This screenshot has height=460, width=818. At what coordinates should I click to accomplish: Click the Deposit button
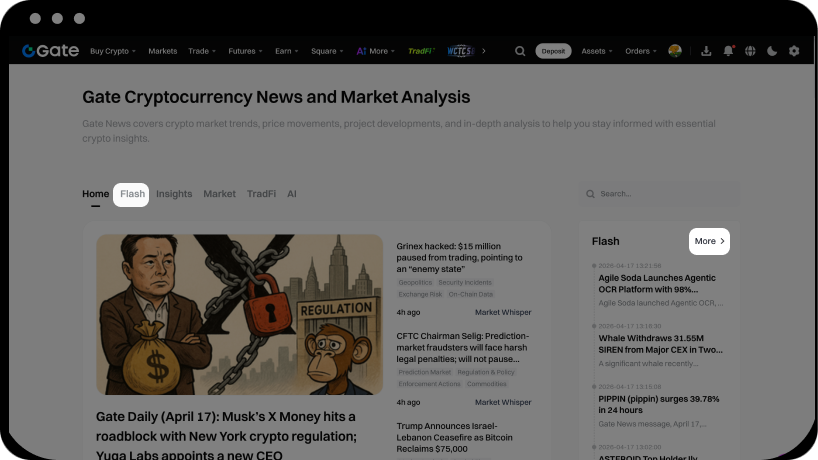(x=553, y=51)
